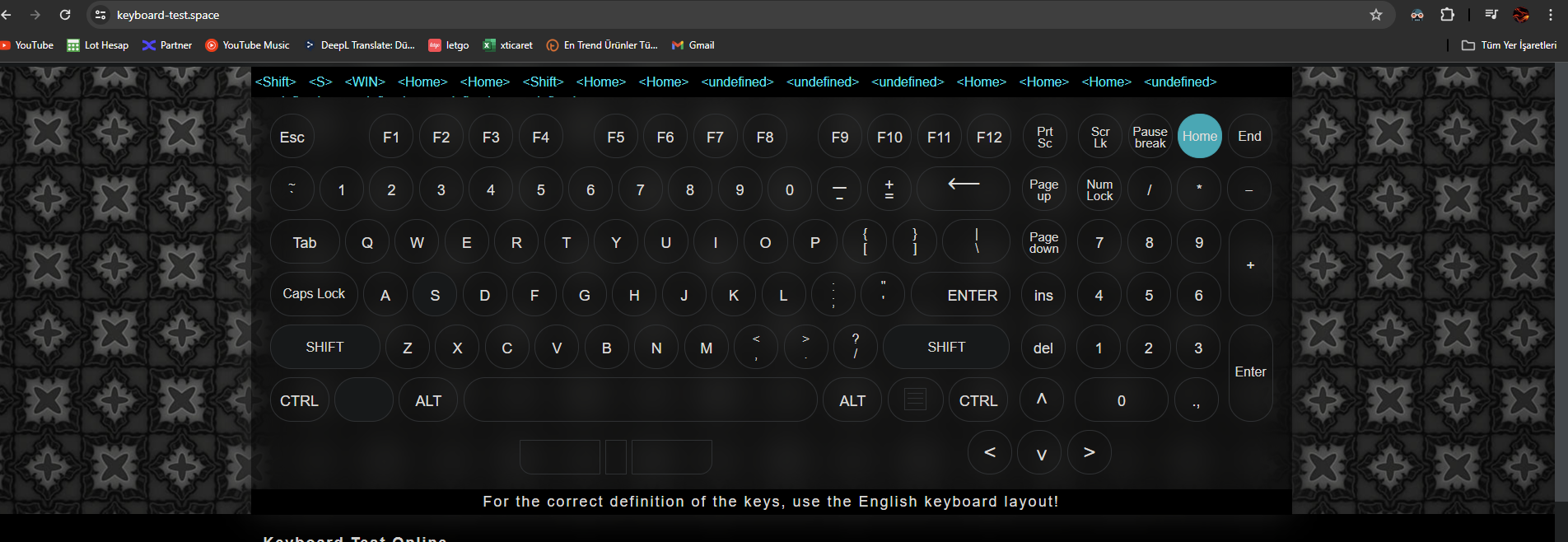Click the right CTRL key
The height and width of the screenshot is (542, 1568).
978,400
